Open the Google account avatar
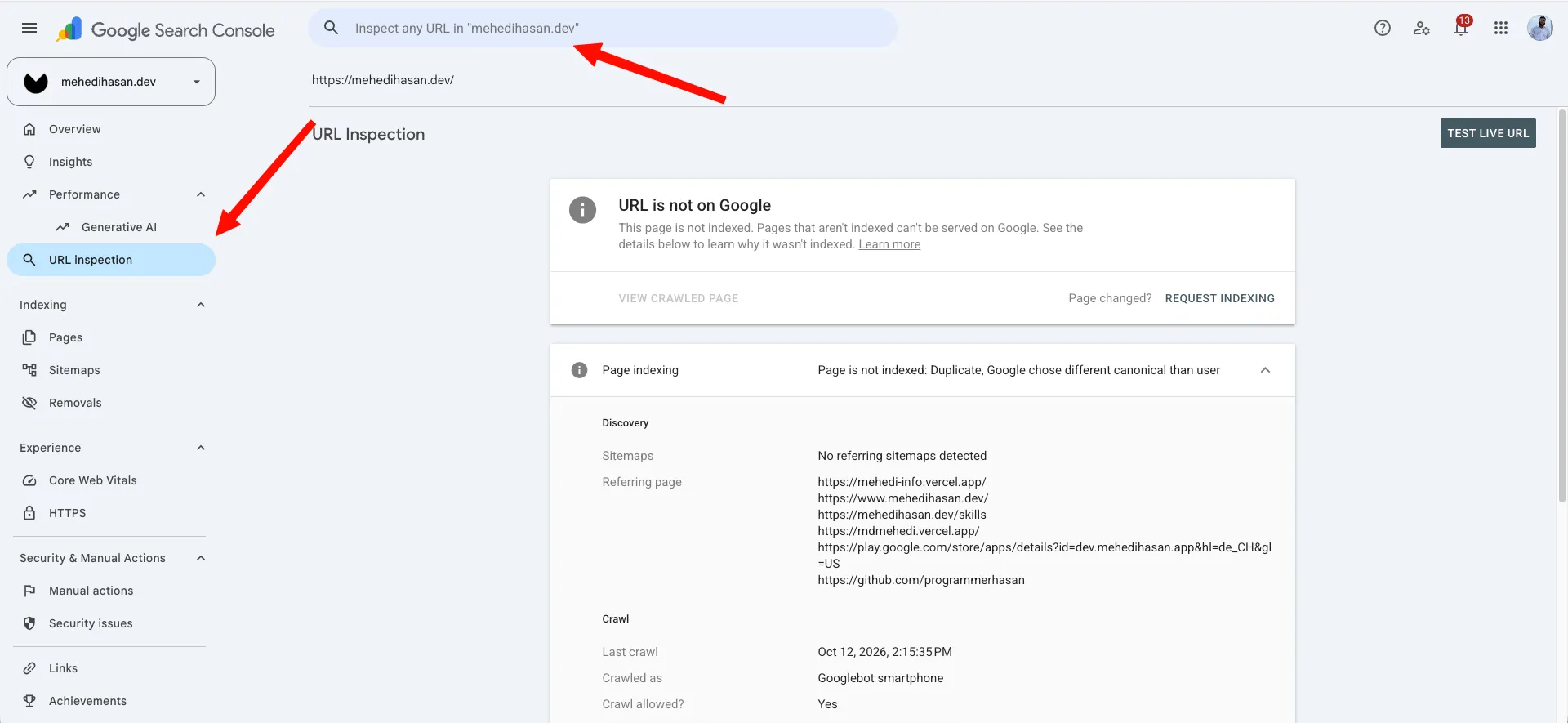This screenshot has height=723, width=1568. 1539,28
